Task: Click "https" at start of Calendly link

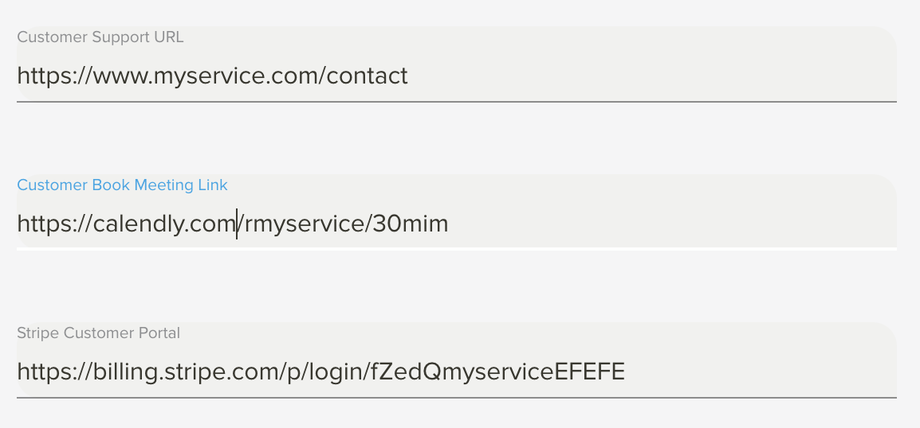Action: click(x=42, y=224)
